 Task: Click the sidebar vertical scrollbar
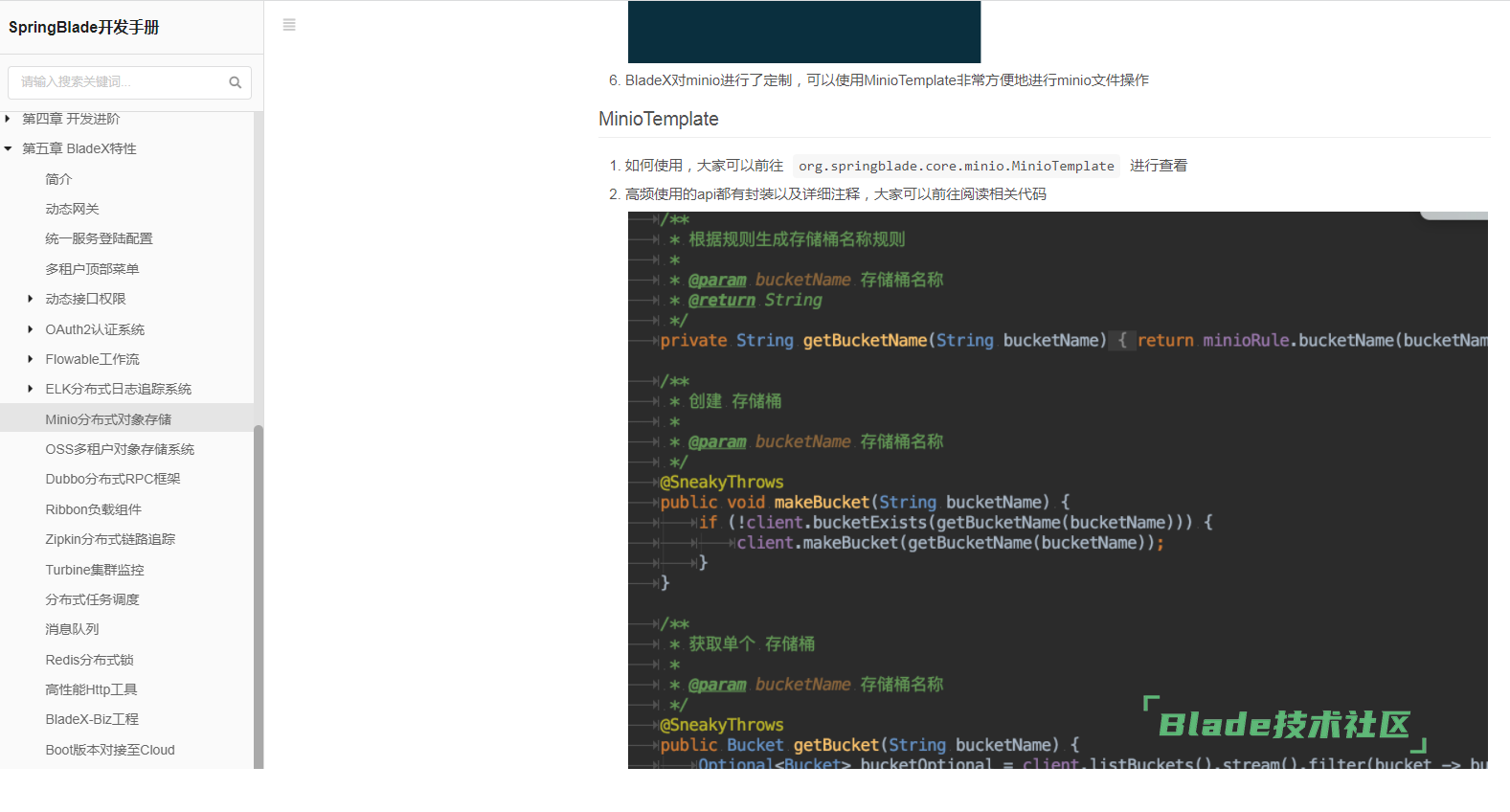click(259, 596)
